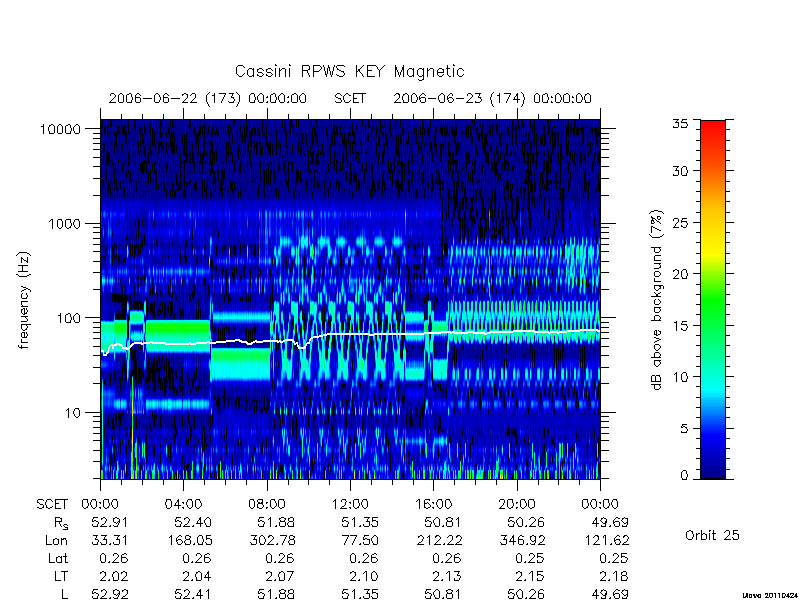Click the '16:00' time tick label

(434, 504)
